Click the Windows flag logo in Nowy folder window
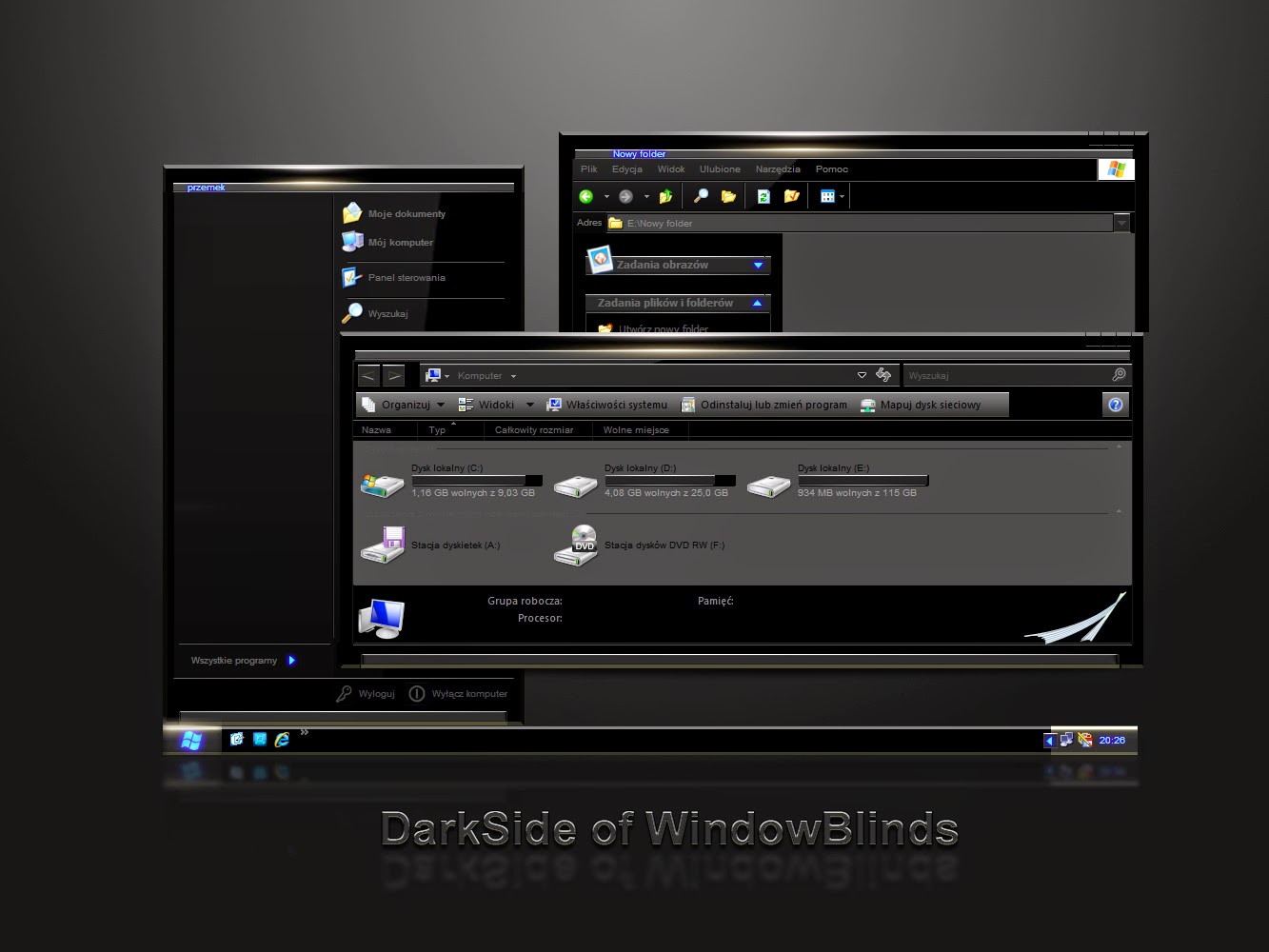Viewport: 1269px width, 952px height. point(1116,169)
